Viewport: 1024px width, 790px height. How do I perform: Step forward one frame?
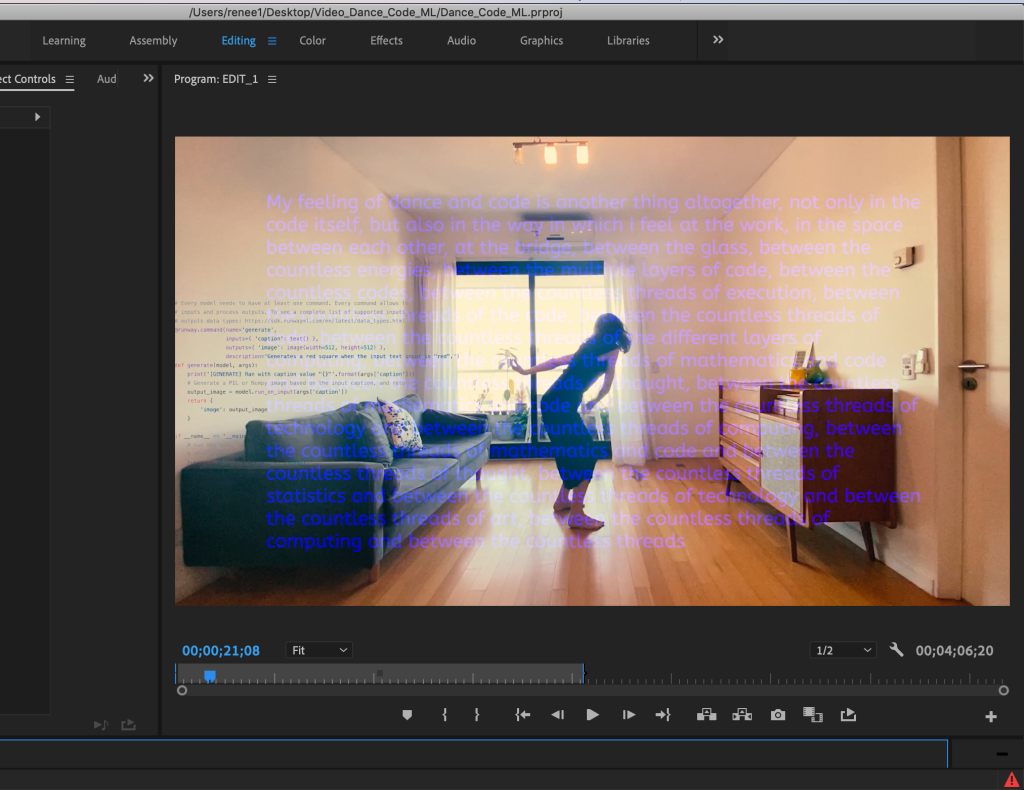pos(628,715)
